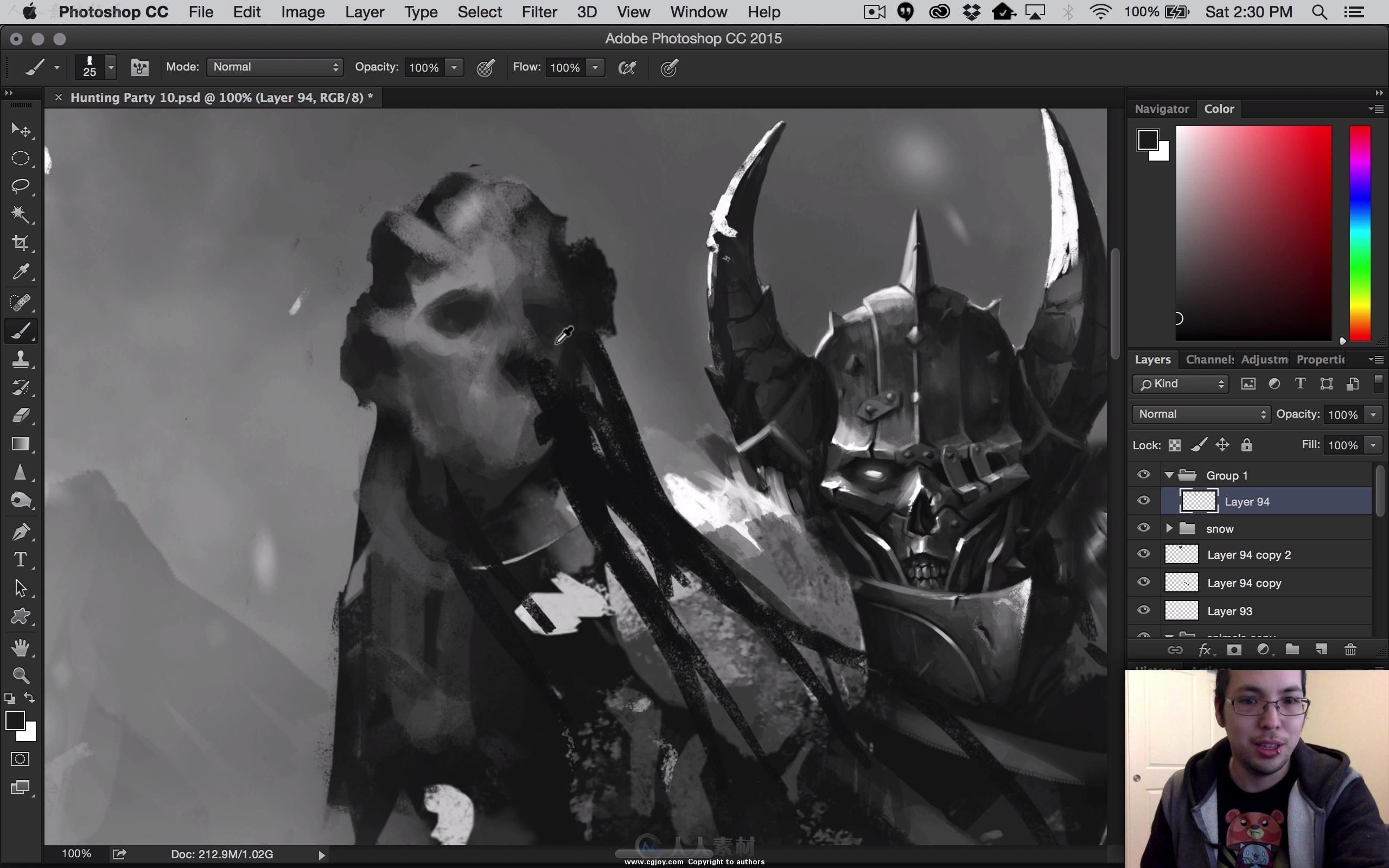Screen dimensions: 1389x868
Task: Lock all layer attributes
Action: click(x=1246, y=445)
